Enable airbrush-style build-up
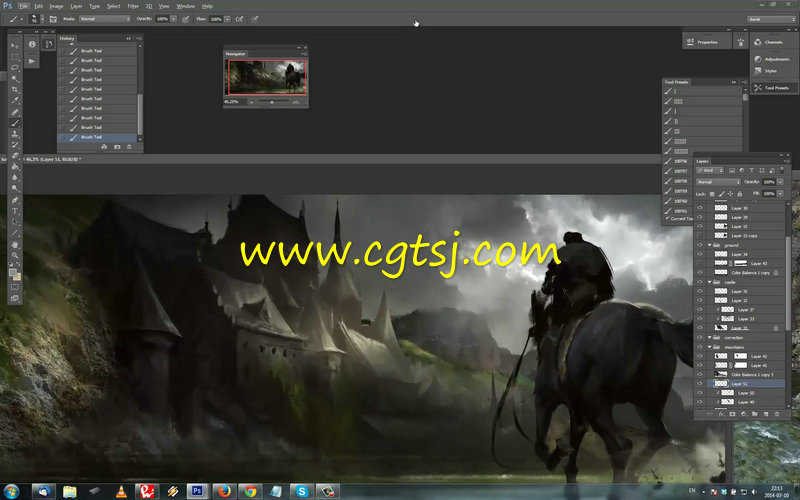Screen dimensions: 800x500 click(239, 19)
